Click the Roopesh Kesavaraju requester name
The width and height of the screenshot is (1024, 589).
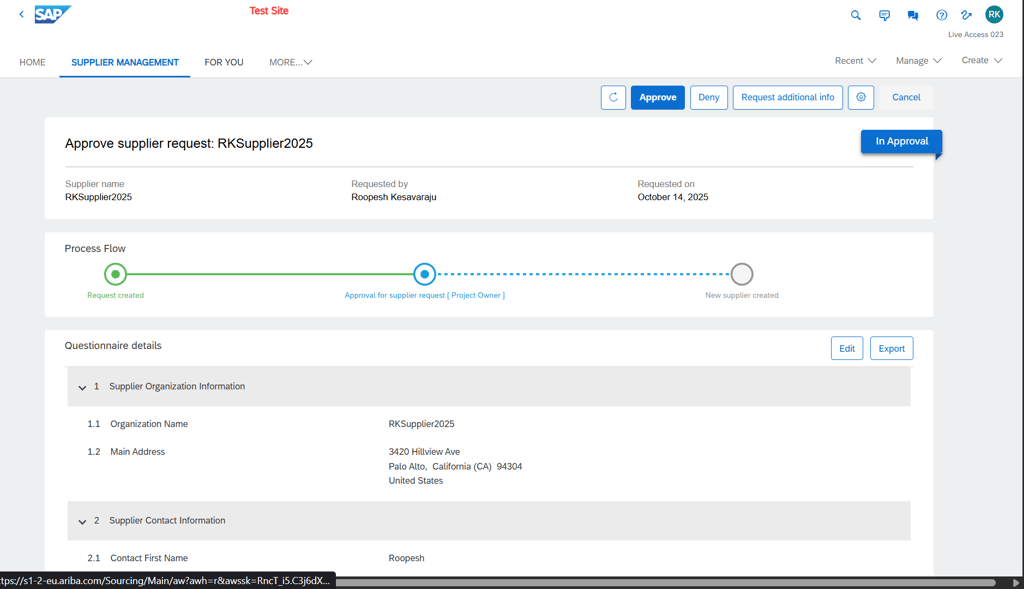[x=394, y=197]
